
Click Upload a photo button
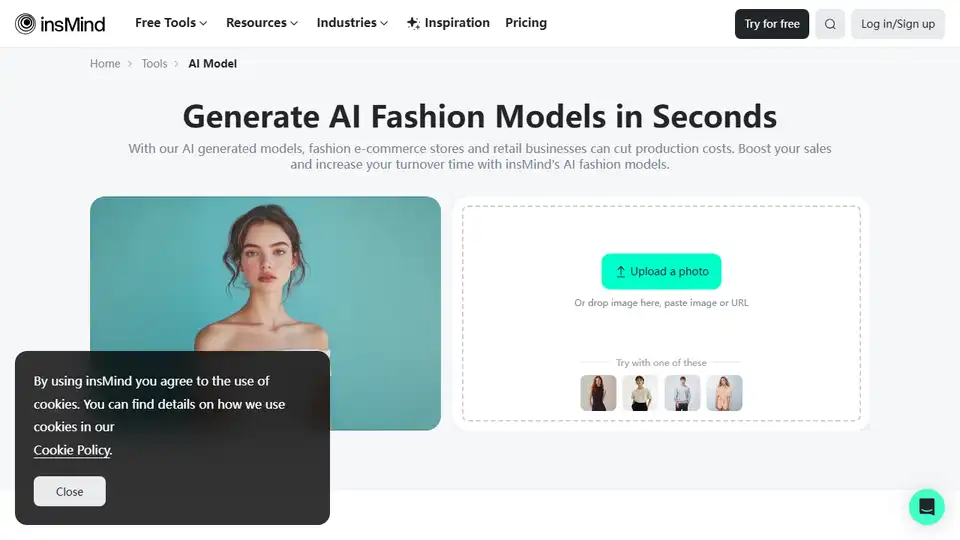pos(661,271)
